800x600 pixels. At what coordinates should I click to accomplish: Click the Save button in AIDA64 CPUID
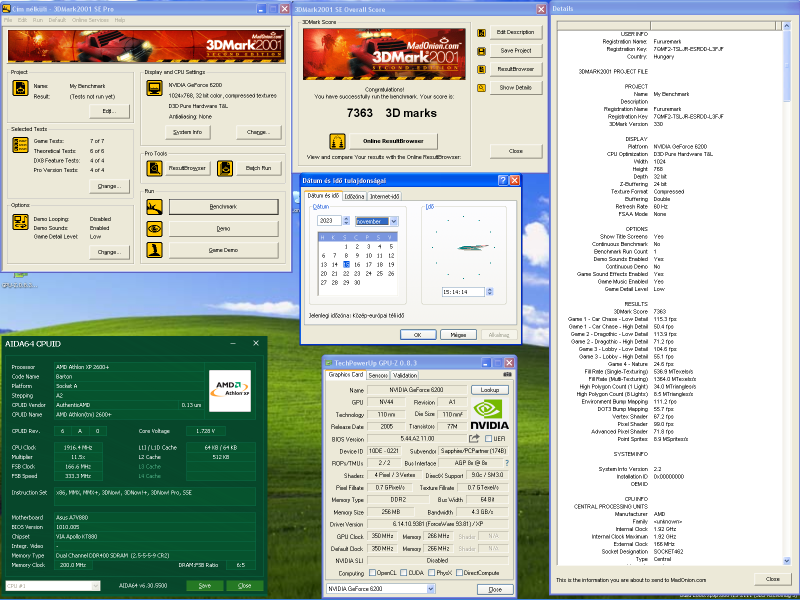205,586
